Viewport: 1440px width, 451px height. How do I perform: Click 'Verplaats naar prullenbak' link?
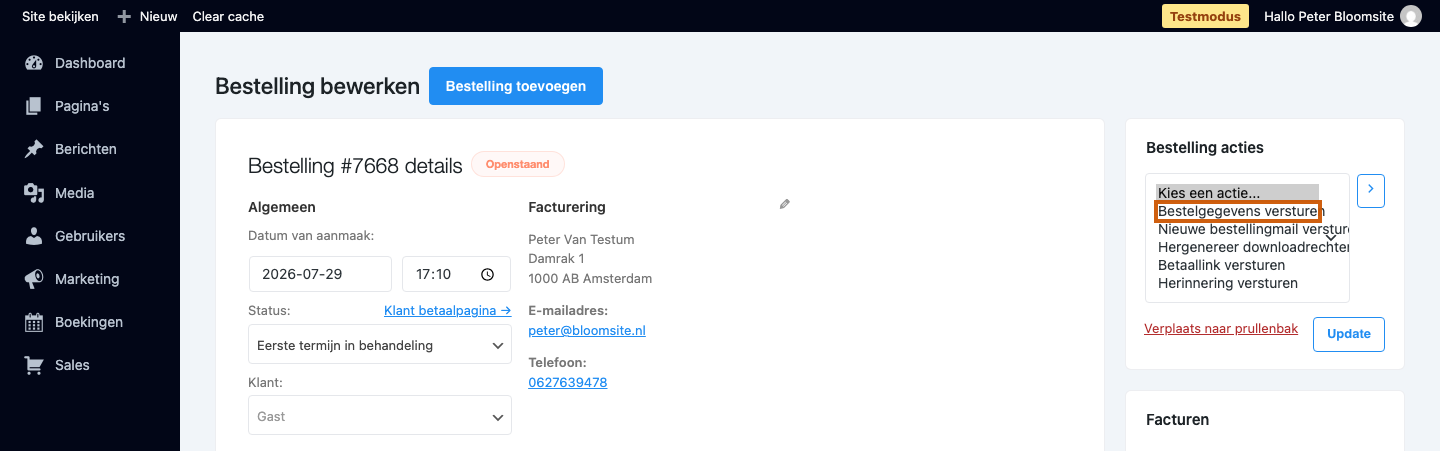tap(1221, 328)
